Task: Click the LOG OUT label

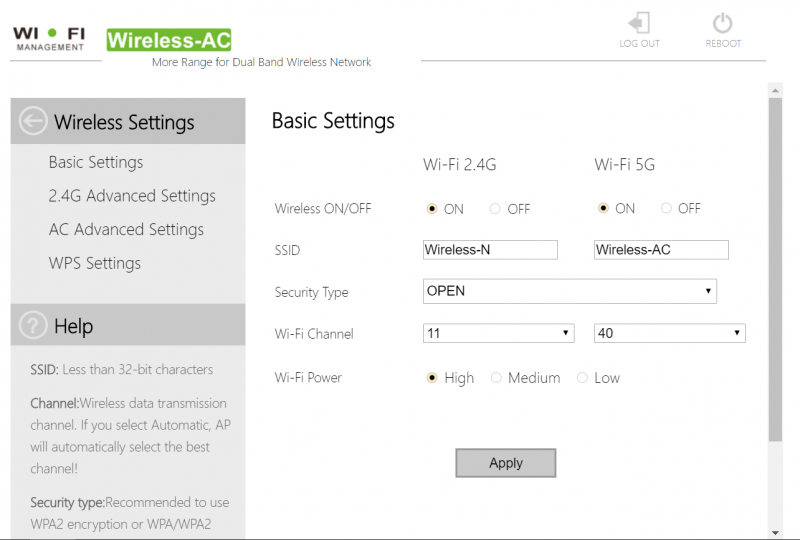Action: pos(639,44)
